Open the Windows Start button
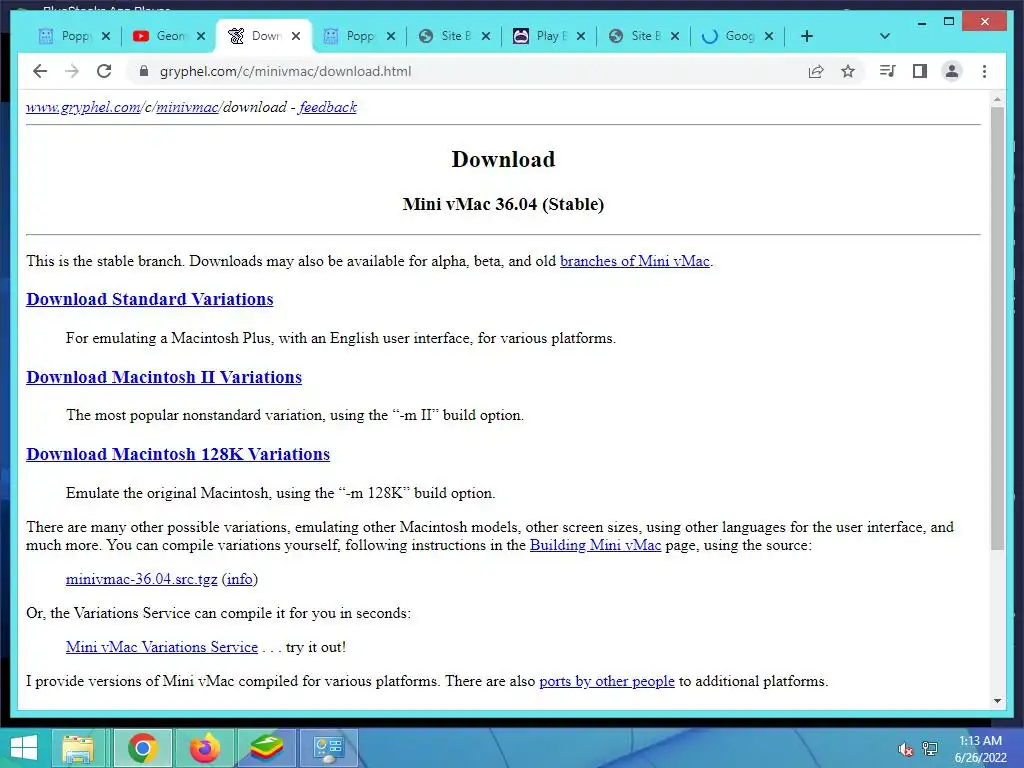 pos(24,748)
